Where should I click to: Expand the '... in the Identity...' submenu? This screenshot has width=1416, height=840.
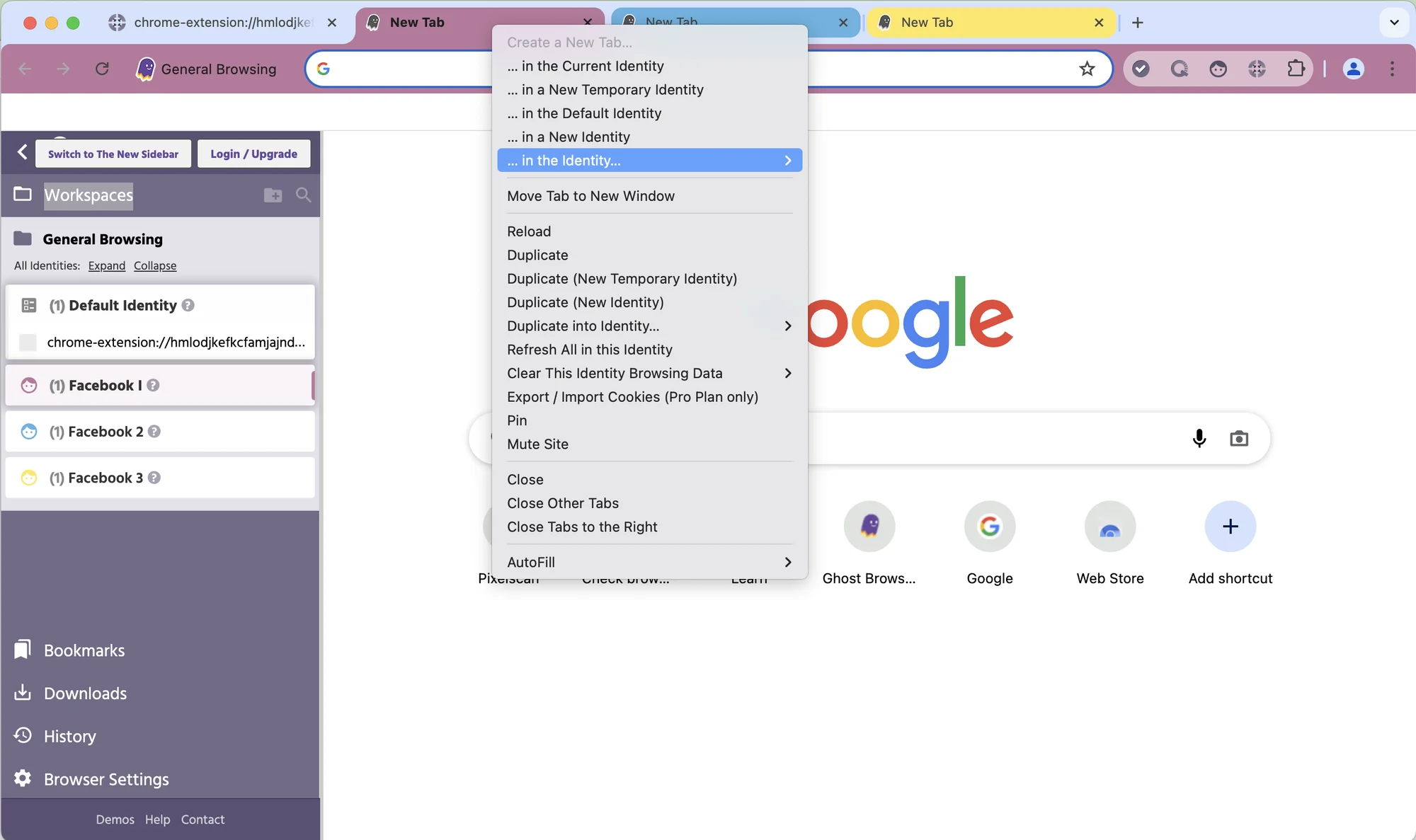coord(649,161)
